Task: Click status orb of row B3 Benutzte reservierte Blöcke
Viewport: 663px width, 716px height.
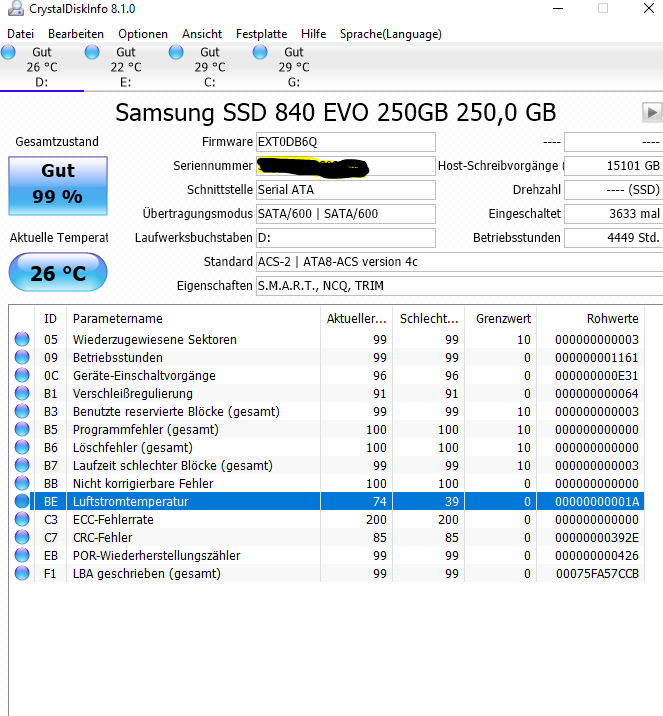Action: [x=22, y=411]
